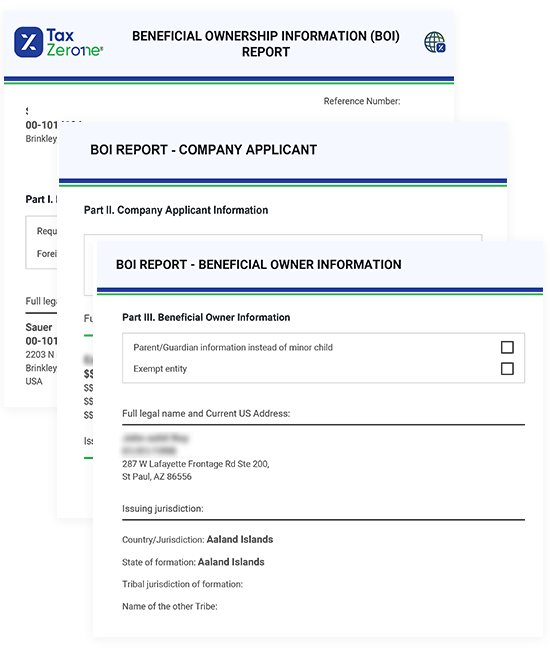550x650 pixels.
Task: Click State of formation Aaland Islands value
Action: point(231,562)
